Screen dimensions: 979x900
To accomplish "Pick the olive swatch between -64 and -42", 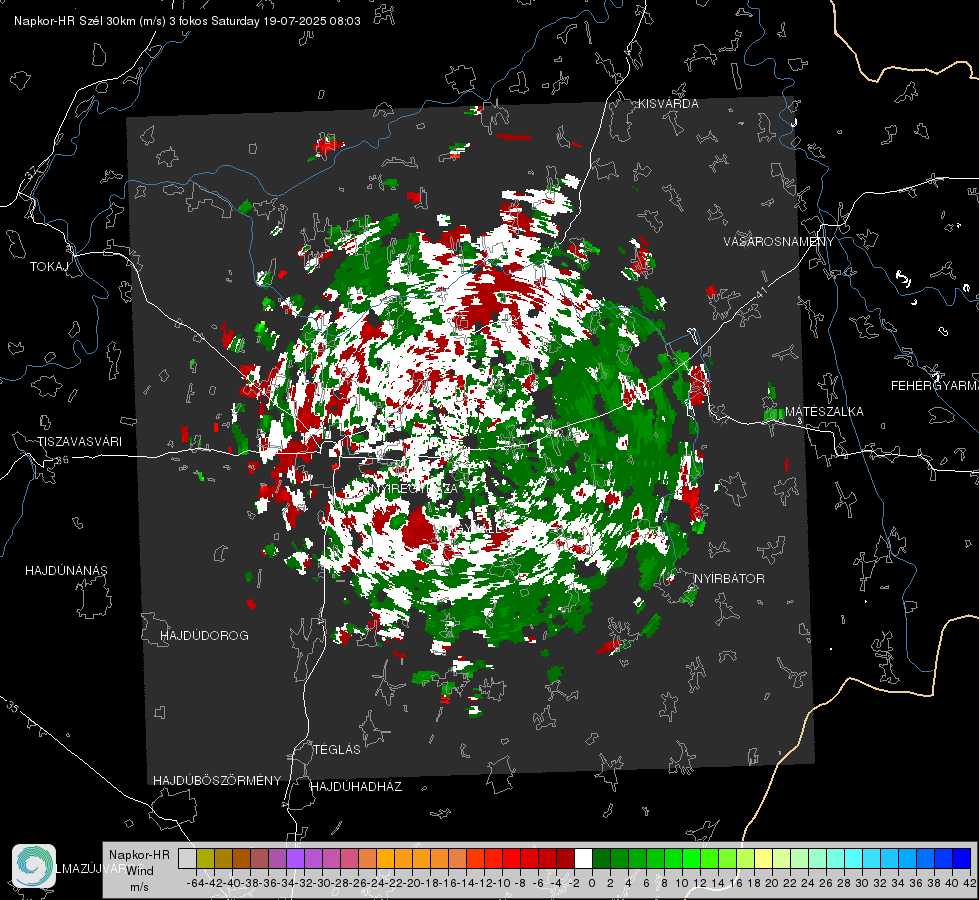I will pyautogui.click(x=205, y=858).
